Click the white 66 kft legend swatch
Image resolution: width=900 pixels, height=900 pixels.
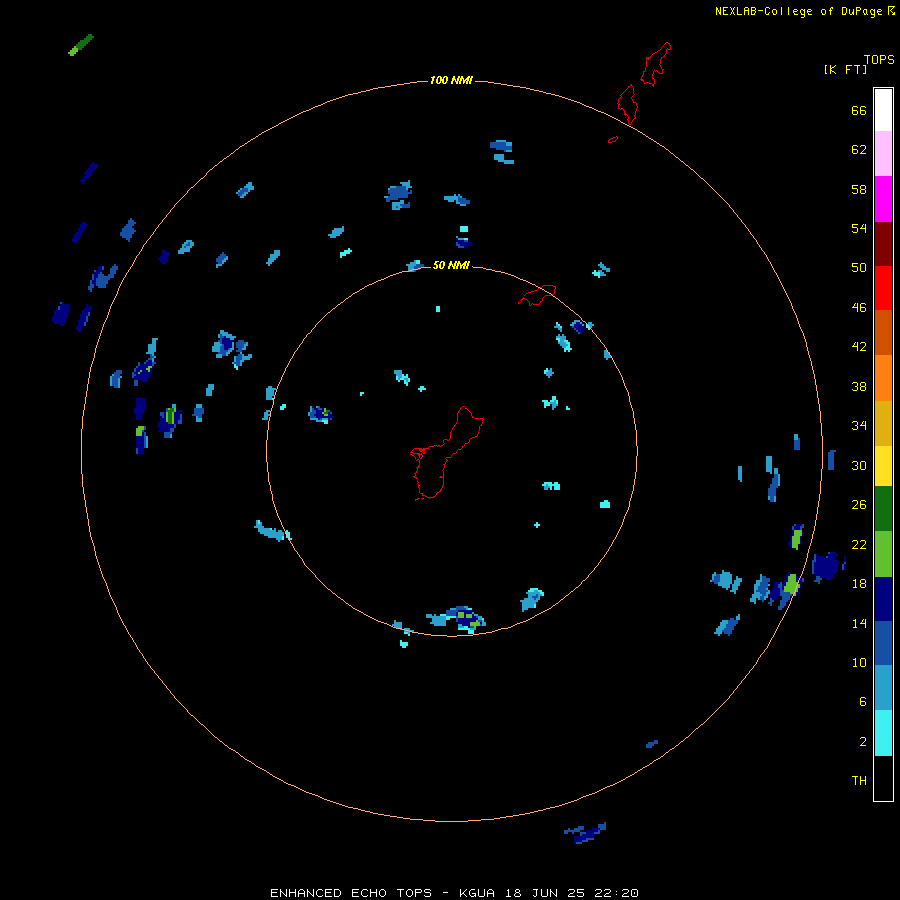click(883, 110)
